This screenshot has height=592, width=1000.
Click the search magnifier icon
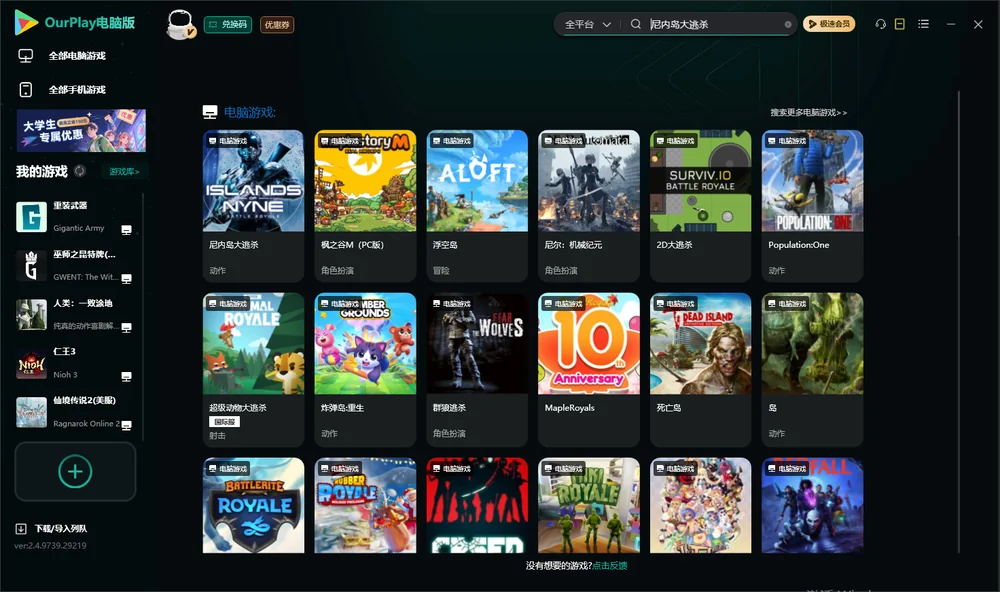[x=635, y=24]
